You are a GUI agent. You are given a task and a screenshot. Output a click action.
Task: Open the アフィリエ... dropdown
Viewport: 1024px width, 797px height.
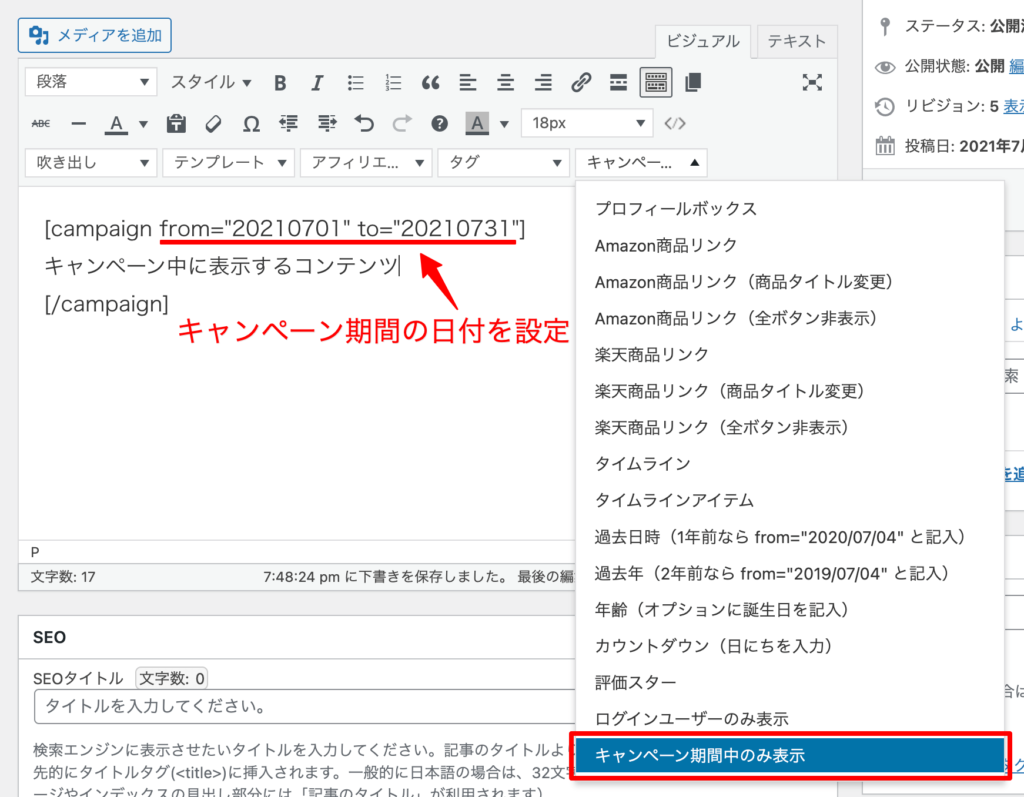tap(366, 163)
